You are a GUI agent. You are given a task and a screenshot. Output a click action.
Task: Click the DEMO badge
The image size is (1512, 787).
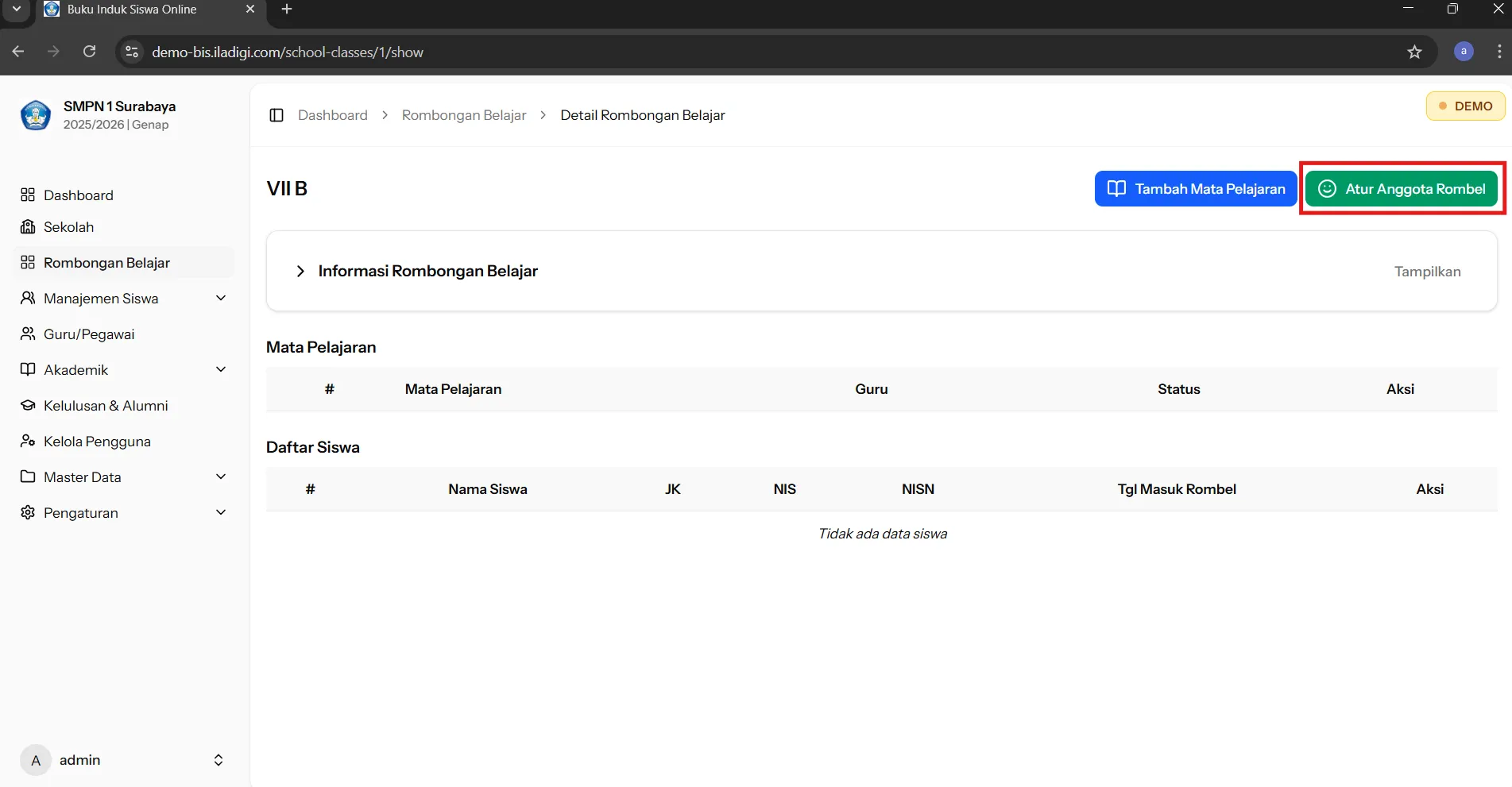1465,106
